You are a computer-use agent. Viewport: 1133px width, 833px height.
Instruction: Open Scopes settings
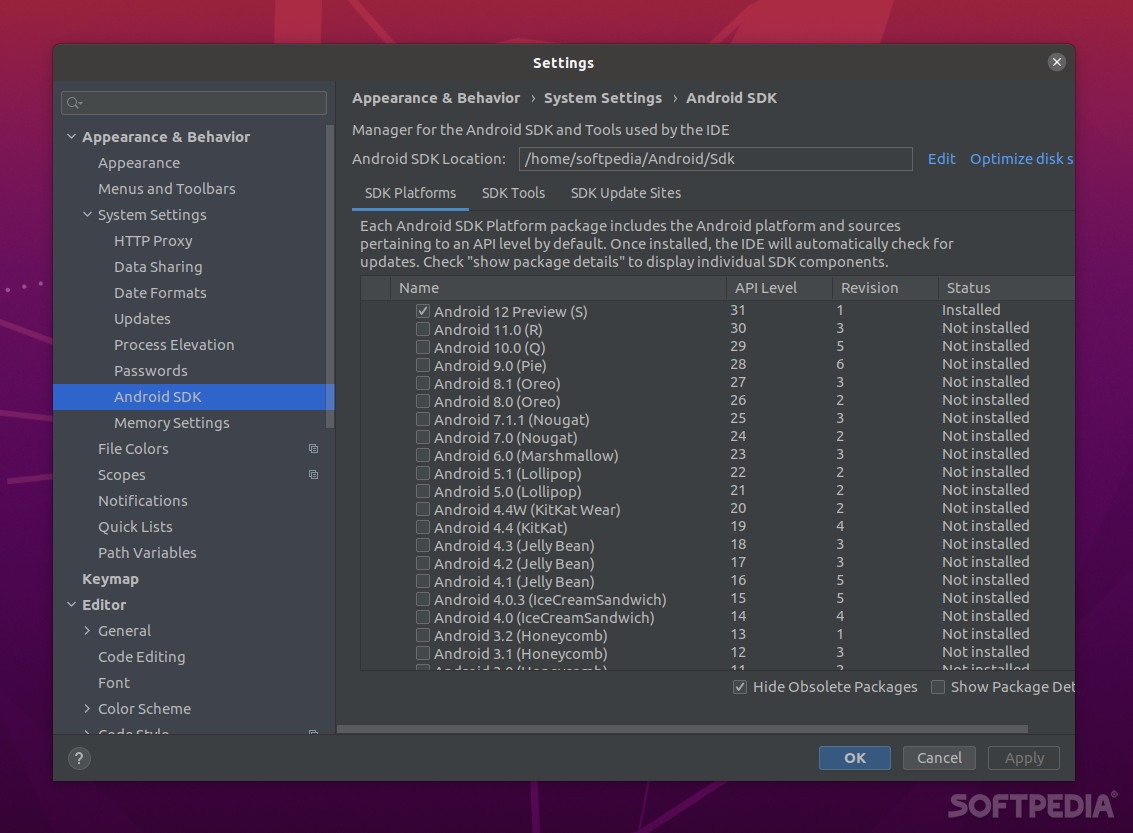pyautogui.click(x=121, y=475)
